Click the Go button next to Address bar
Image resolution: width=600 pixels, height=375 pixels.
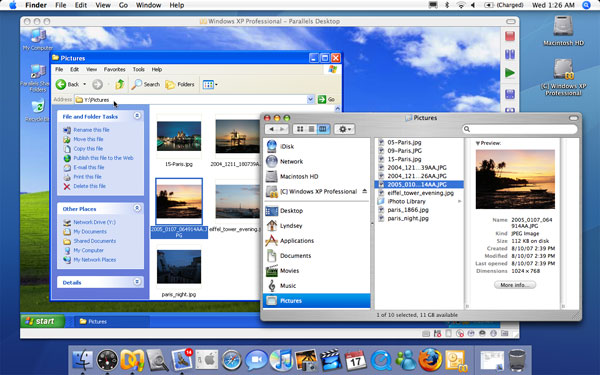(x=326, y=99)
